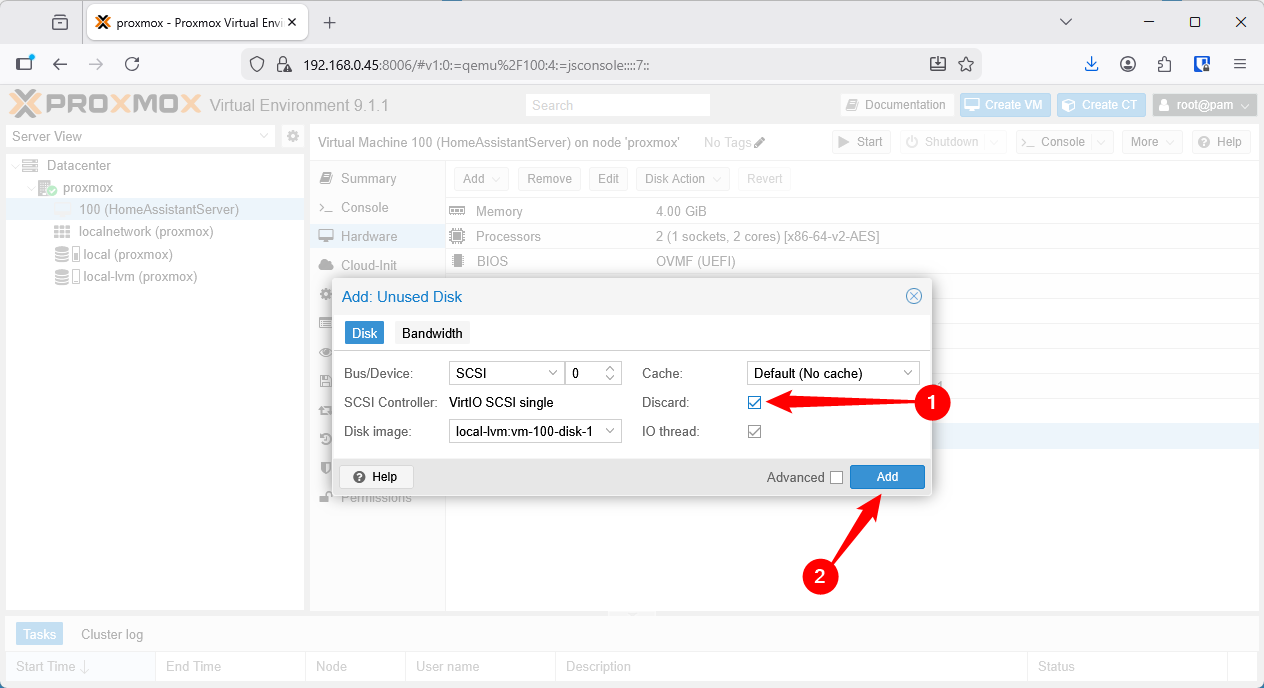Click the Firefox reload page icon
The width and height of the screenshot is (1264, 688).
click(132, 64)
